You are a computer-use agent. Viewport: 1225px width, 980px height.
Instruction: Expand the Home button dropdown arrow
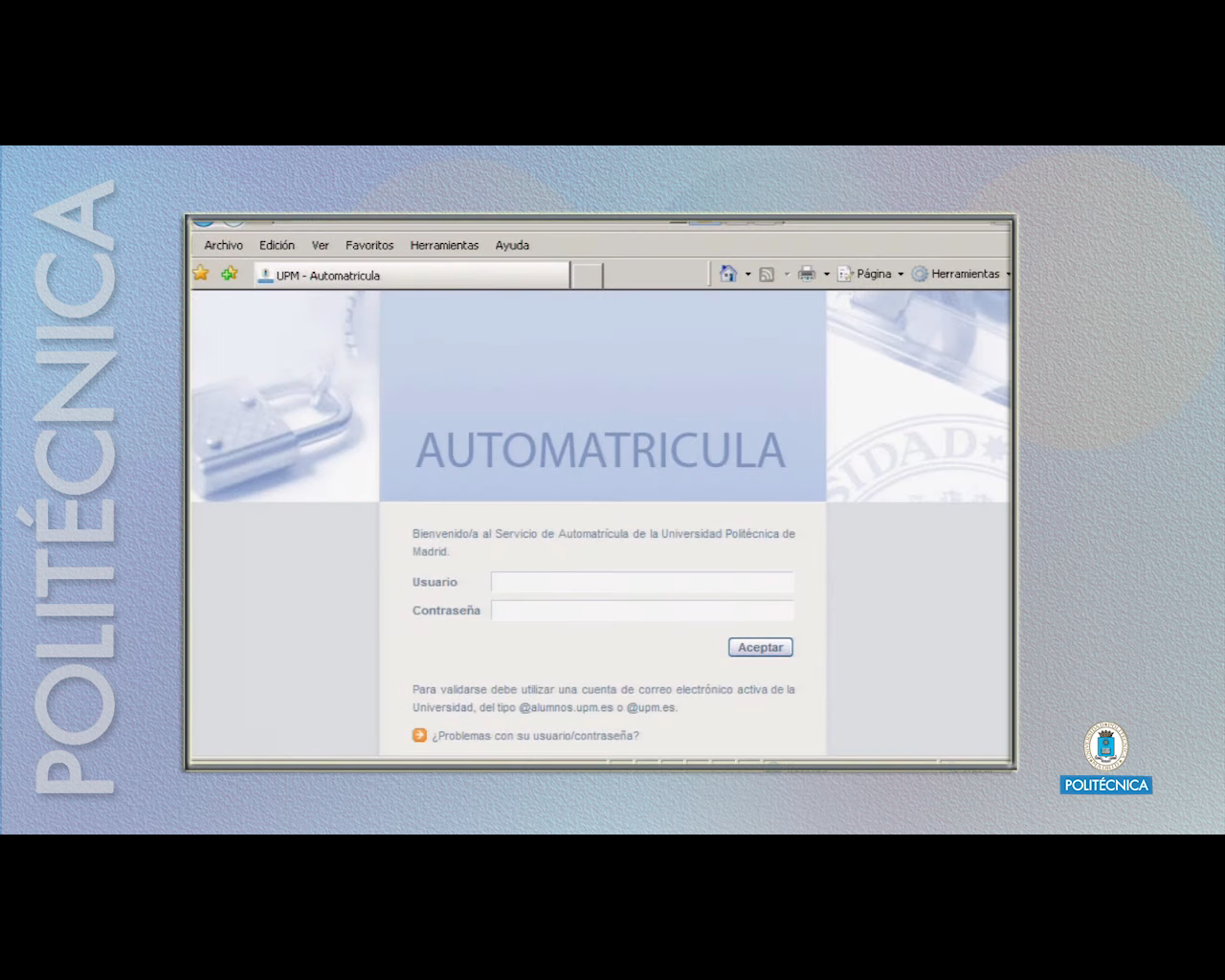[x=748, y=275]
